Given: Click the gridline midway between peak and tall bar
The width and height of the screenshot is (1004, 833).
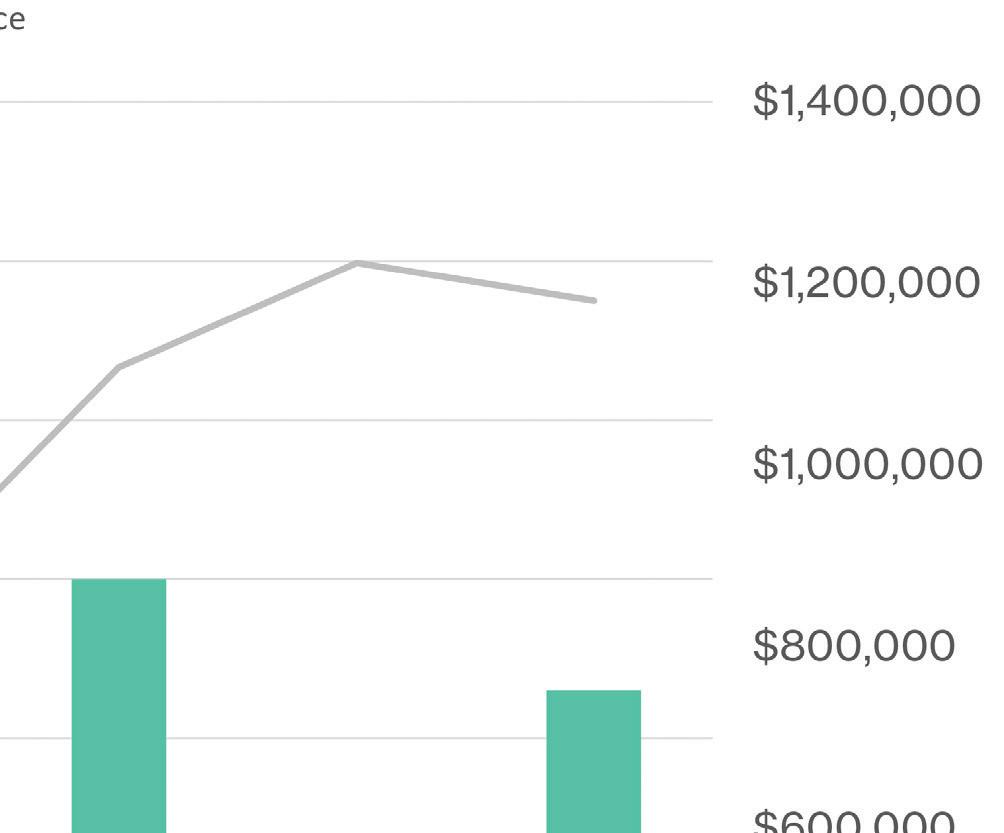Looking at the screenshot, I should [356, 420].
